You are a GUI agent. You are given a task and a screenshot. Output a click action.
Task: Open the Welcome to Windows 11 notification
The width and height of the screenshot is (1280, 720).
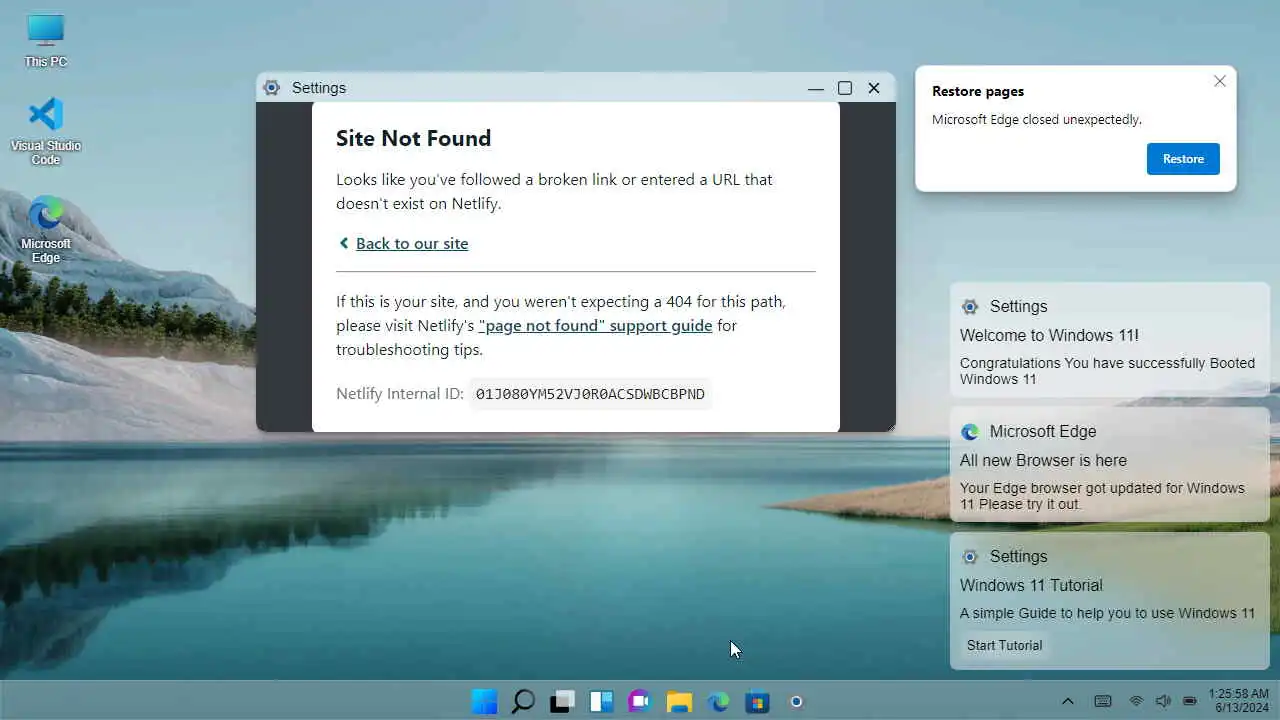(x=1110, y=340)
